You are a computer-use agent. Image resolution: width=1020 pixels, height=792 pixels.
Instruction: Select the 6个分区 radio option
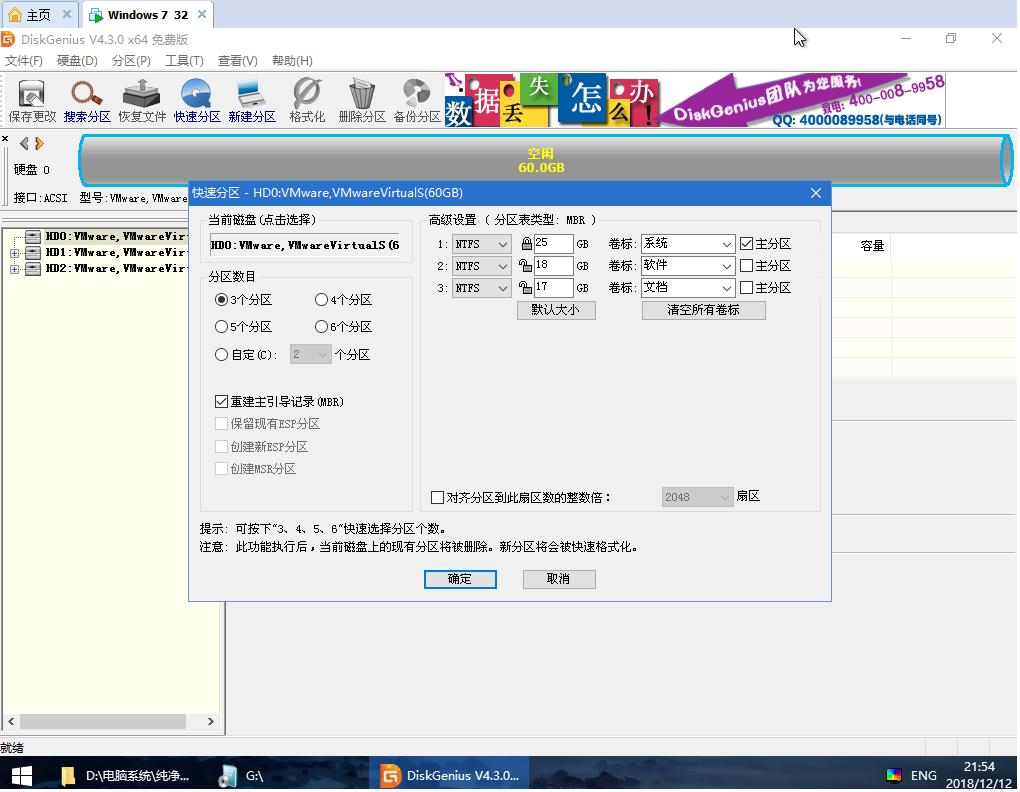click(321, 326)
